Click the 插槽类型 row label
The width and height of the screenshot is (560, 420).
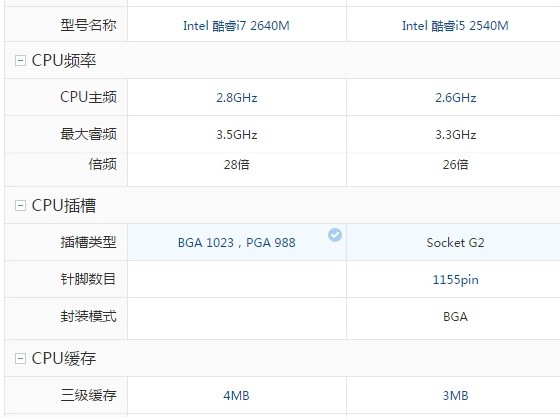(88, 242)
